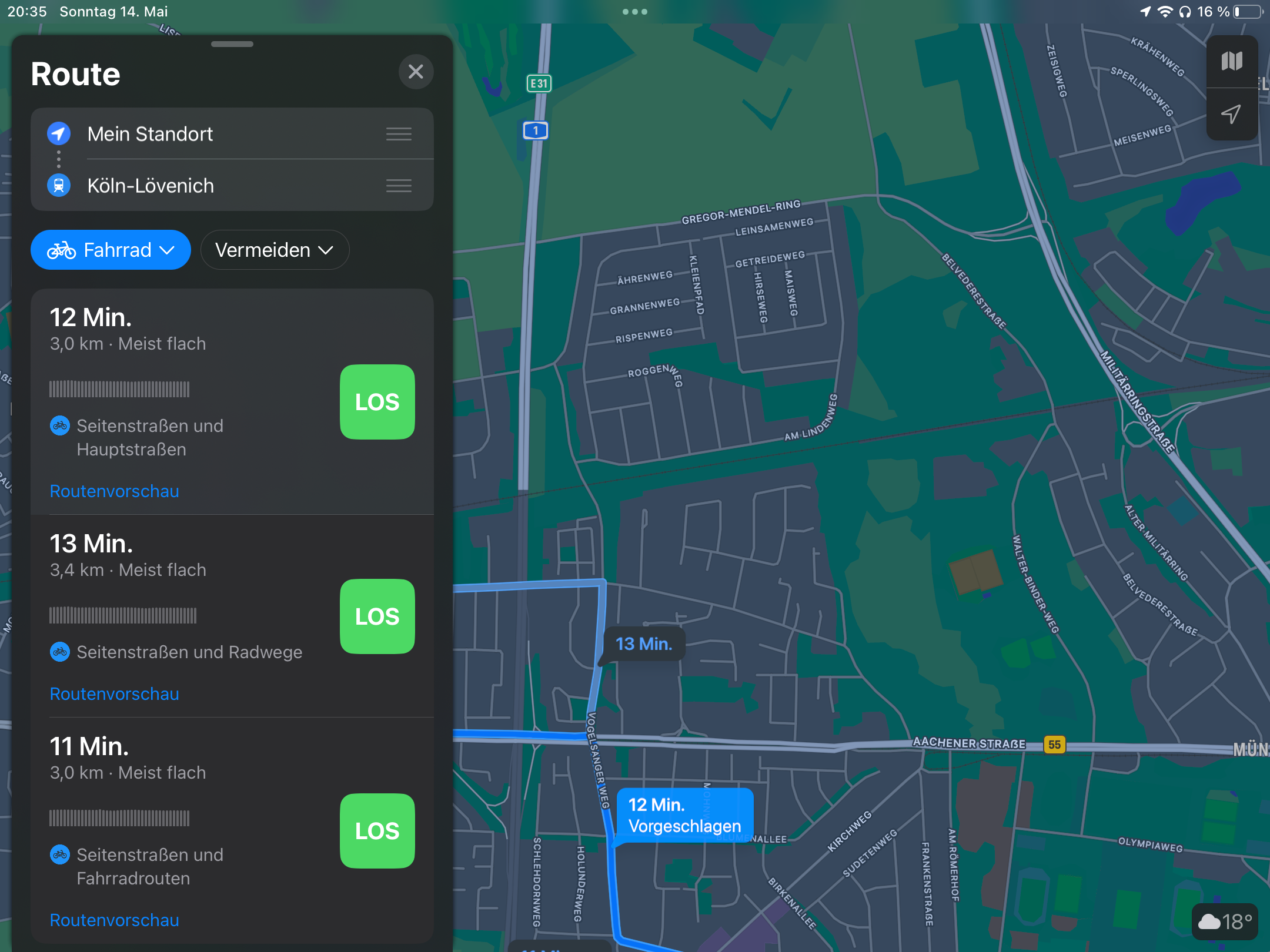Image resolution: width=1270 pixels, height=952 pixels.
Task: Close the Route panel
Action: coord(416,72)
